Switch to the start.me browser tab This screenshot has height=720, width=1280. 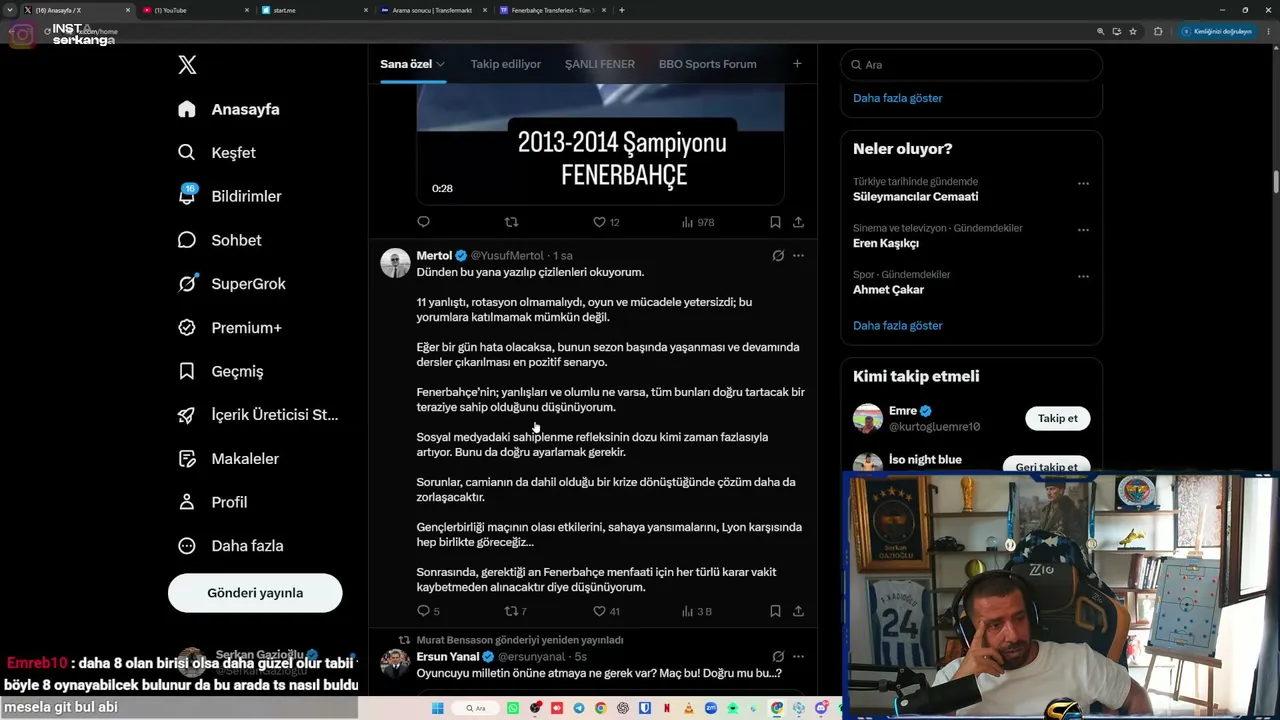tap(314, 10)
